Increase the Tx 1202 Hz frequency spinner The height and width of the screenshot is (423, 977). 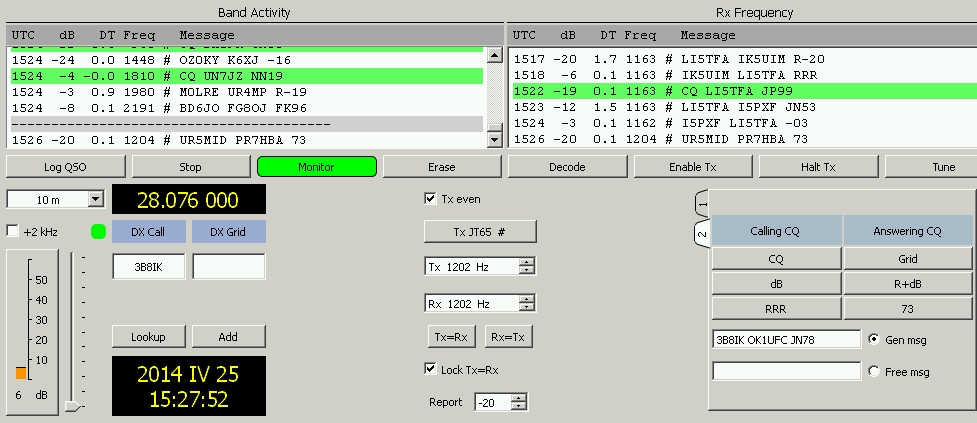coord(527,262)
